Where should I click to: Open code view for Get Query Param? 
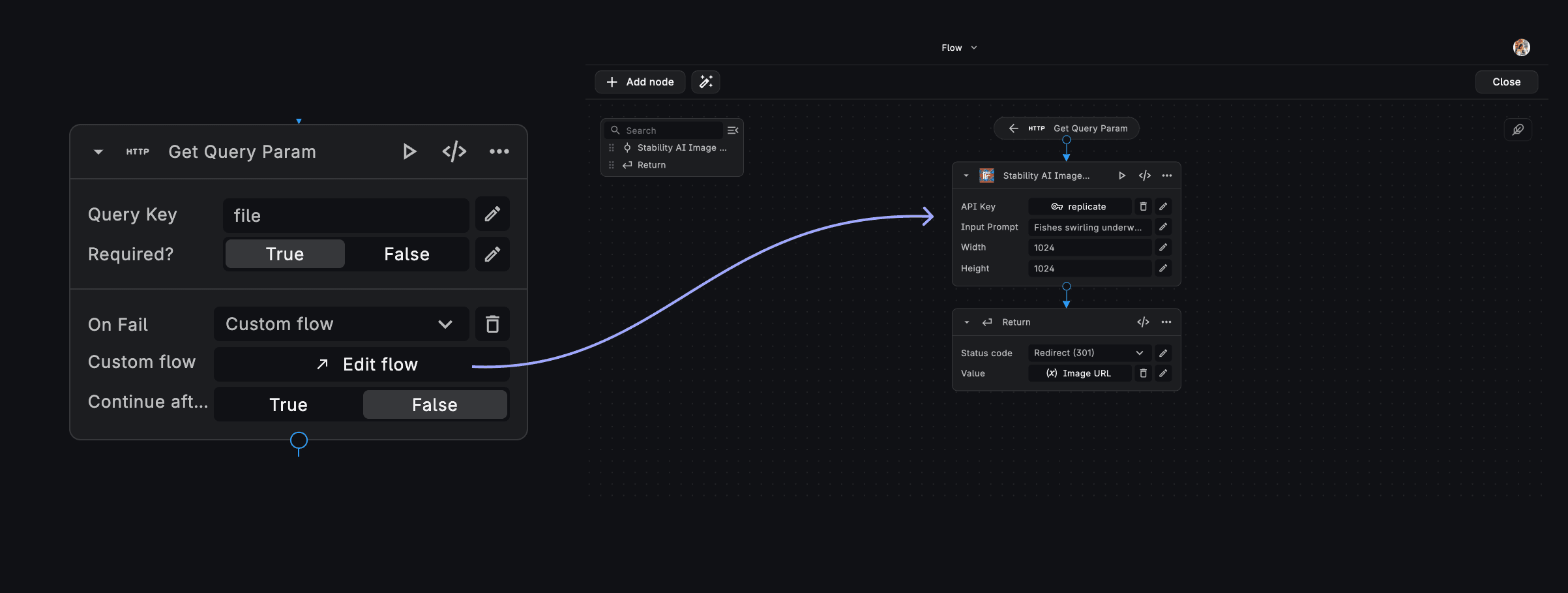[x=454, y=151]
